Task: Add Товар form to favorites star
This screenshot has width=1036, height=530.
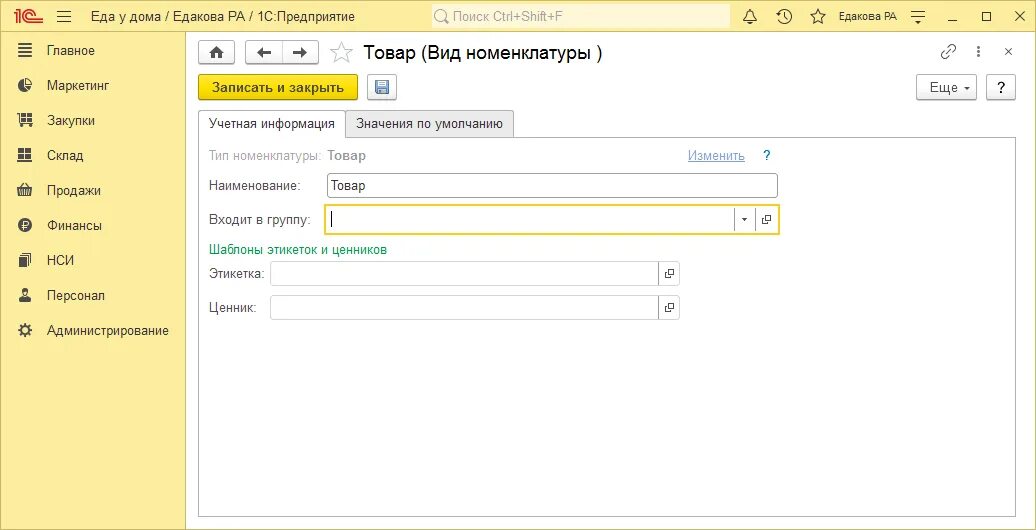Action: coord(341,53)
